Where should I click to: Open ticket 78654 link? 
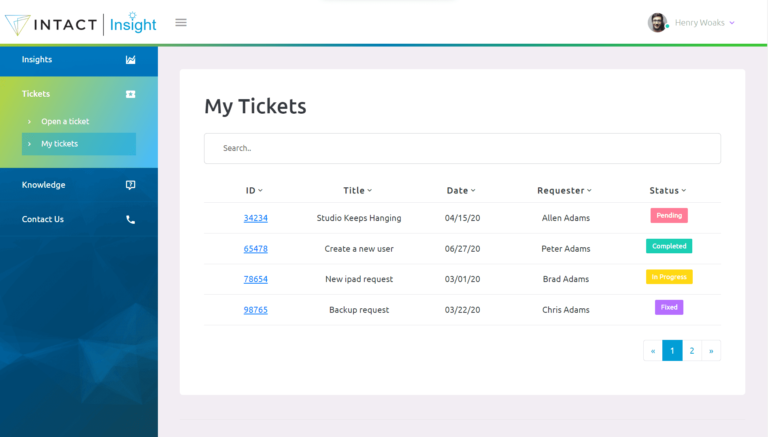(x=255, y=279)
